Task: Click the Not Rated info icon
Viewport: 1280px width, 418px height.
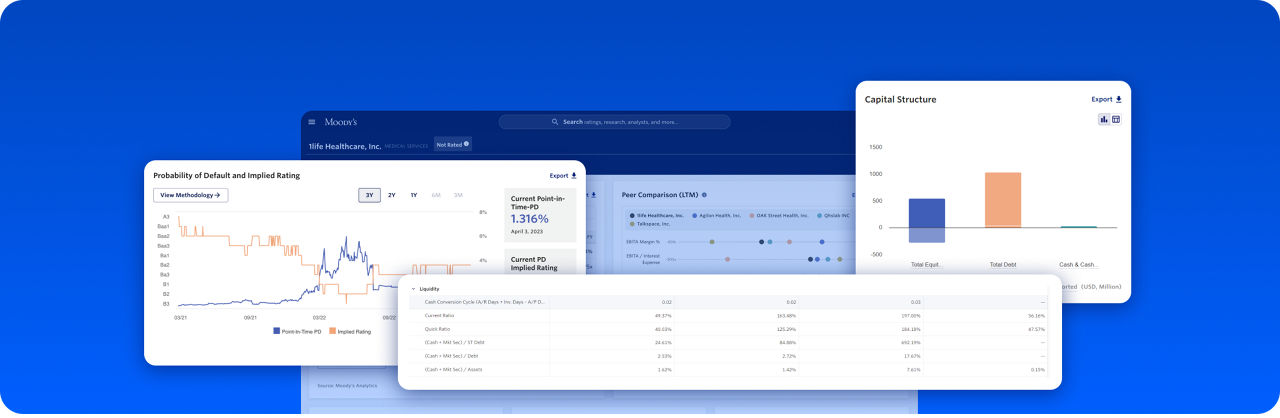Action: coord(466,144)
